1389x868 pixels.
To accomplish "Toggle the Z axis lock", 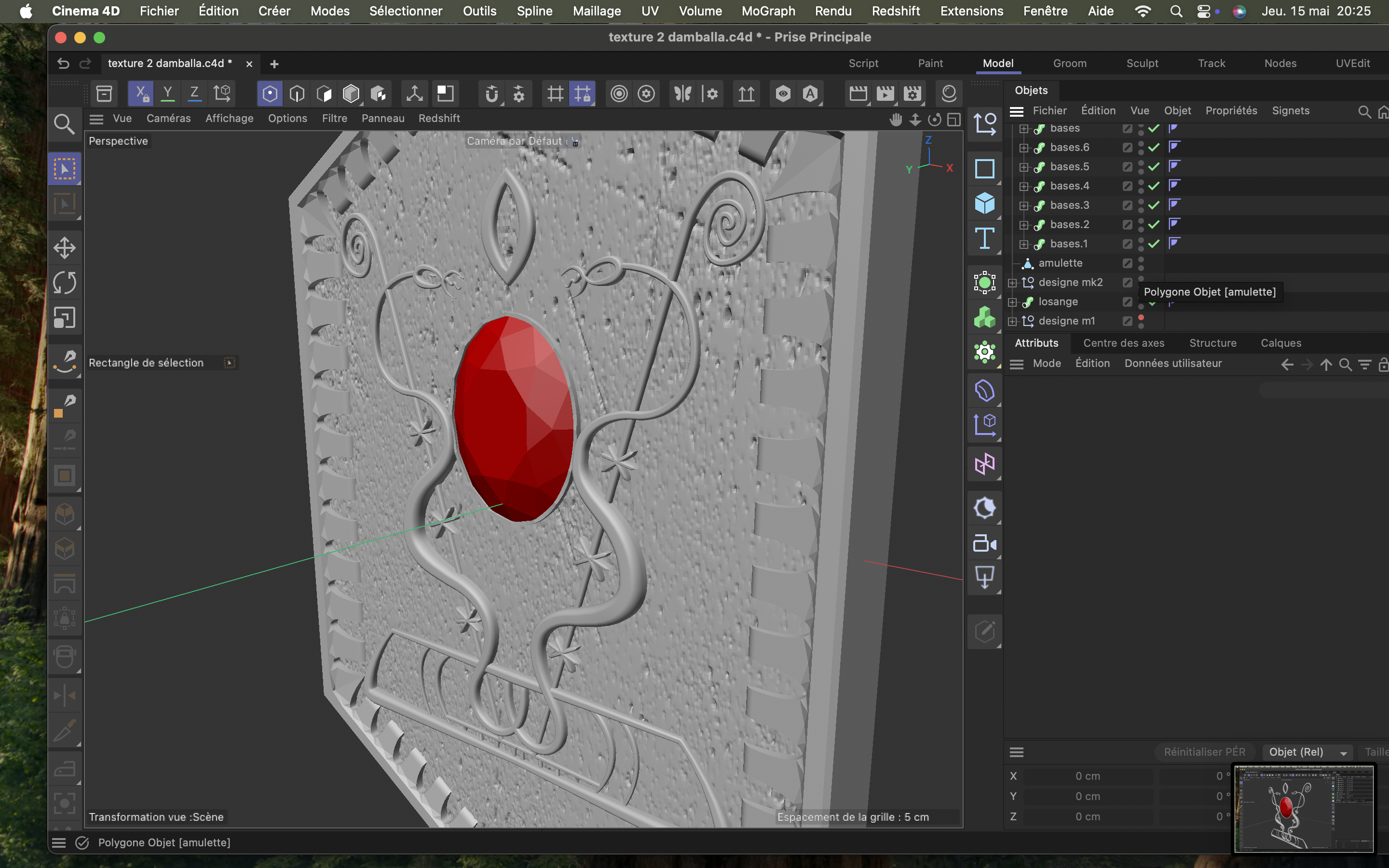I will [194, 93].
